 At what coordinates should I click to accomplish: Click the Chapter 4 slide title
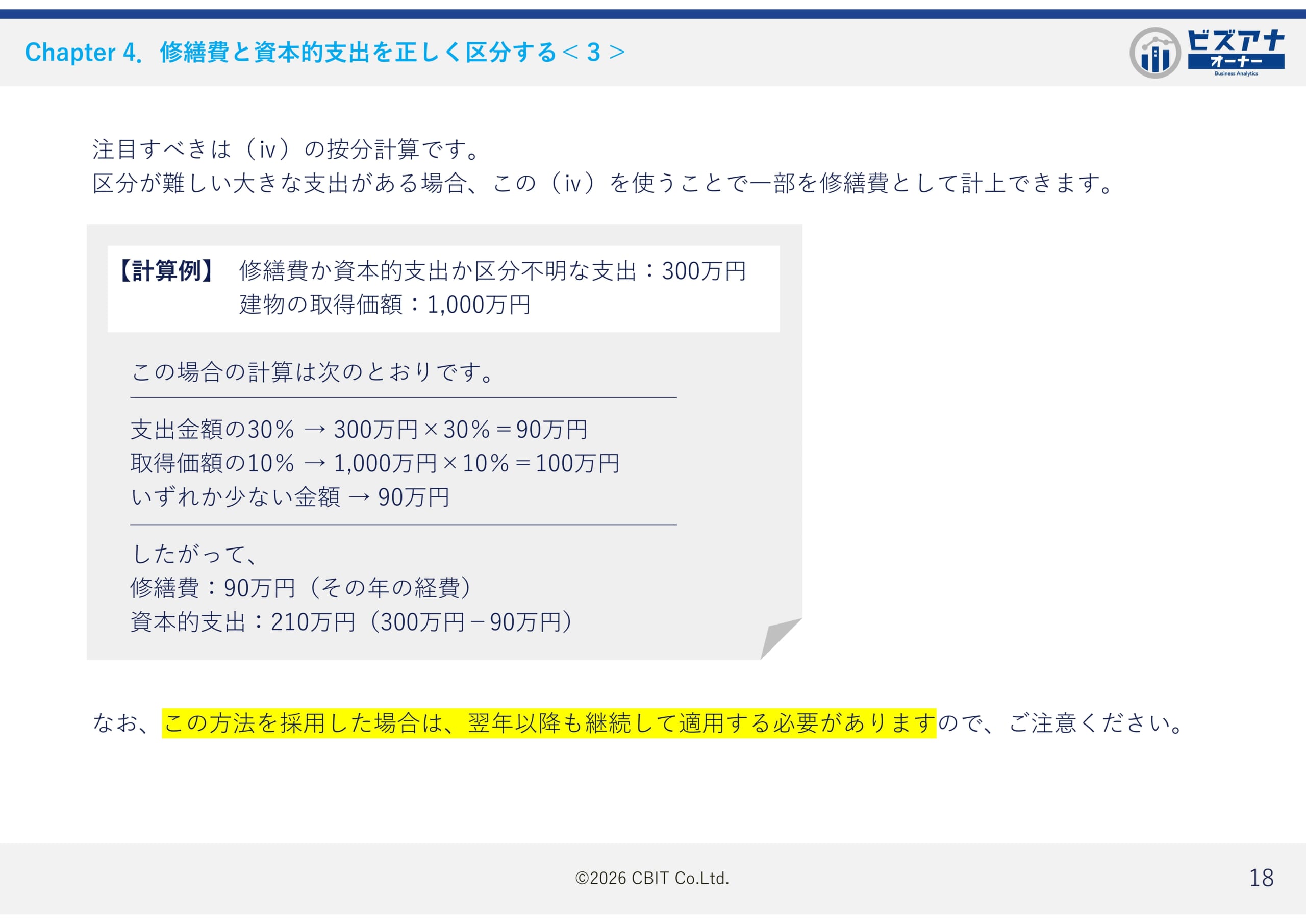pyautogui.click(x=324, y=53)
